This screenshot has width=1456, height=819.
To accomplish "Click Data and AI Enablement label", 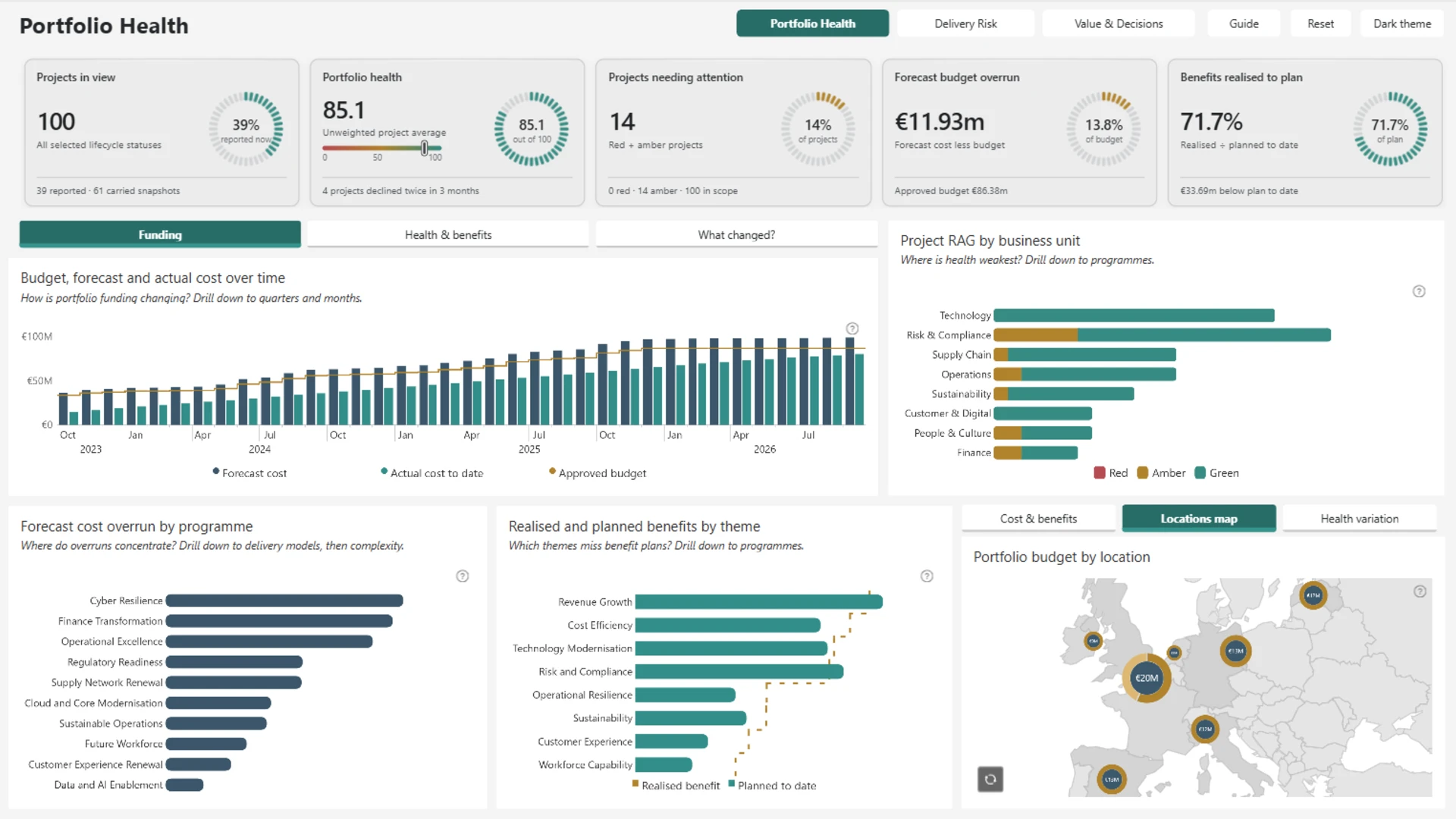I will [108, 785].
